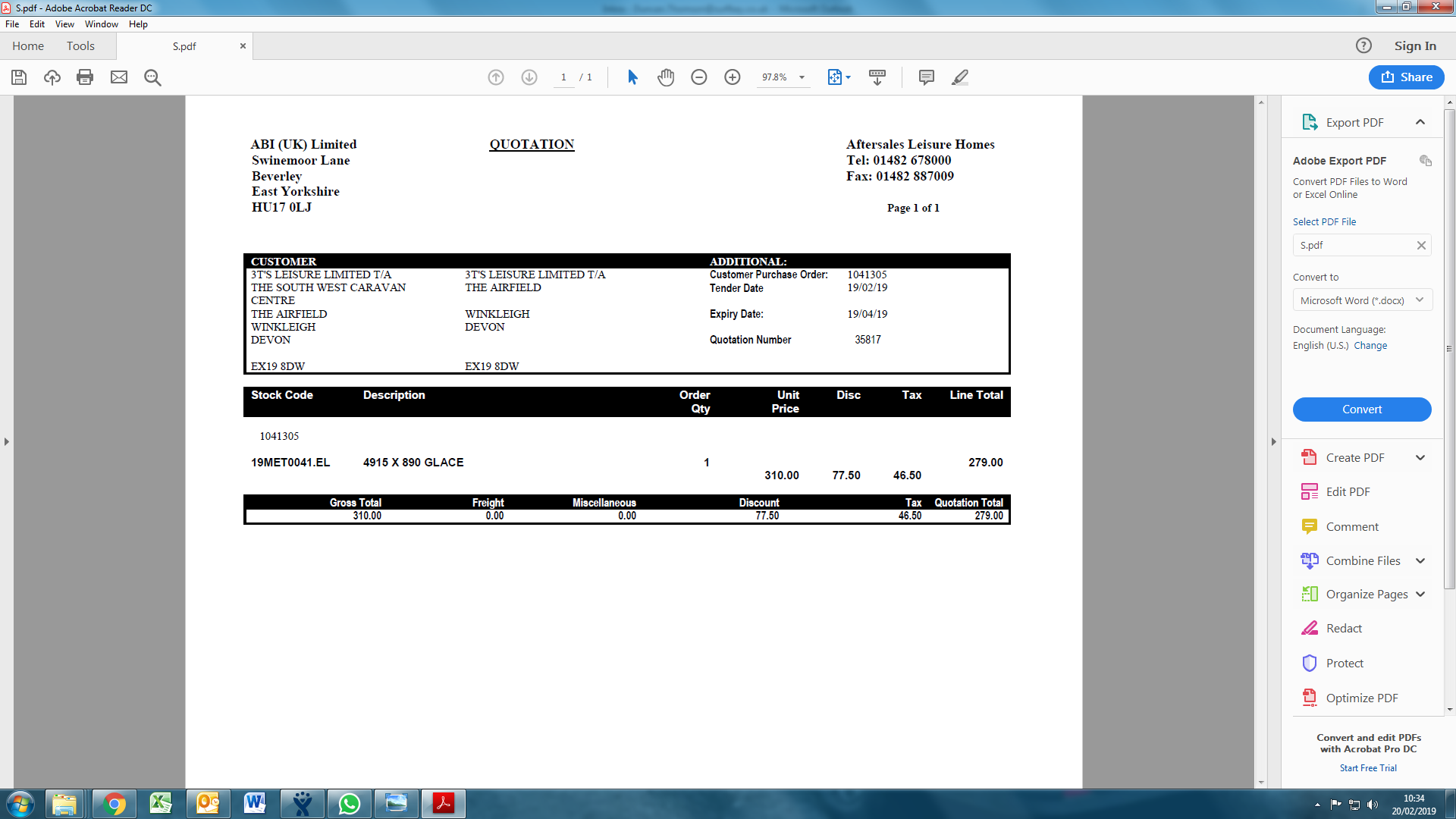Open the Window menu

(x=102, y=24)
